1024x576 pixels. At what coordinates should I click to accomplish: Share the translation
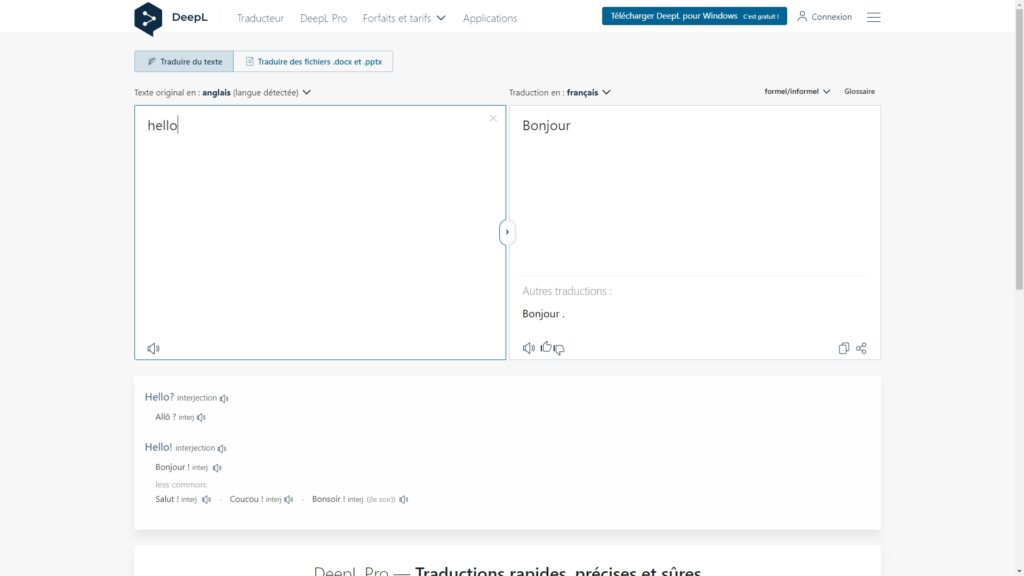point(861,348)
